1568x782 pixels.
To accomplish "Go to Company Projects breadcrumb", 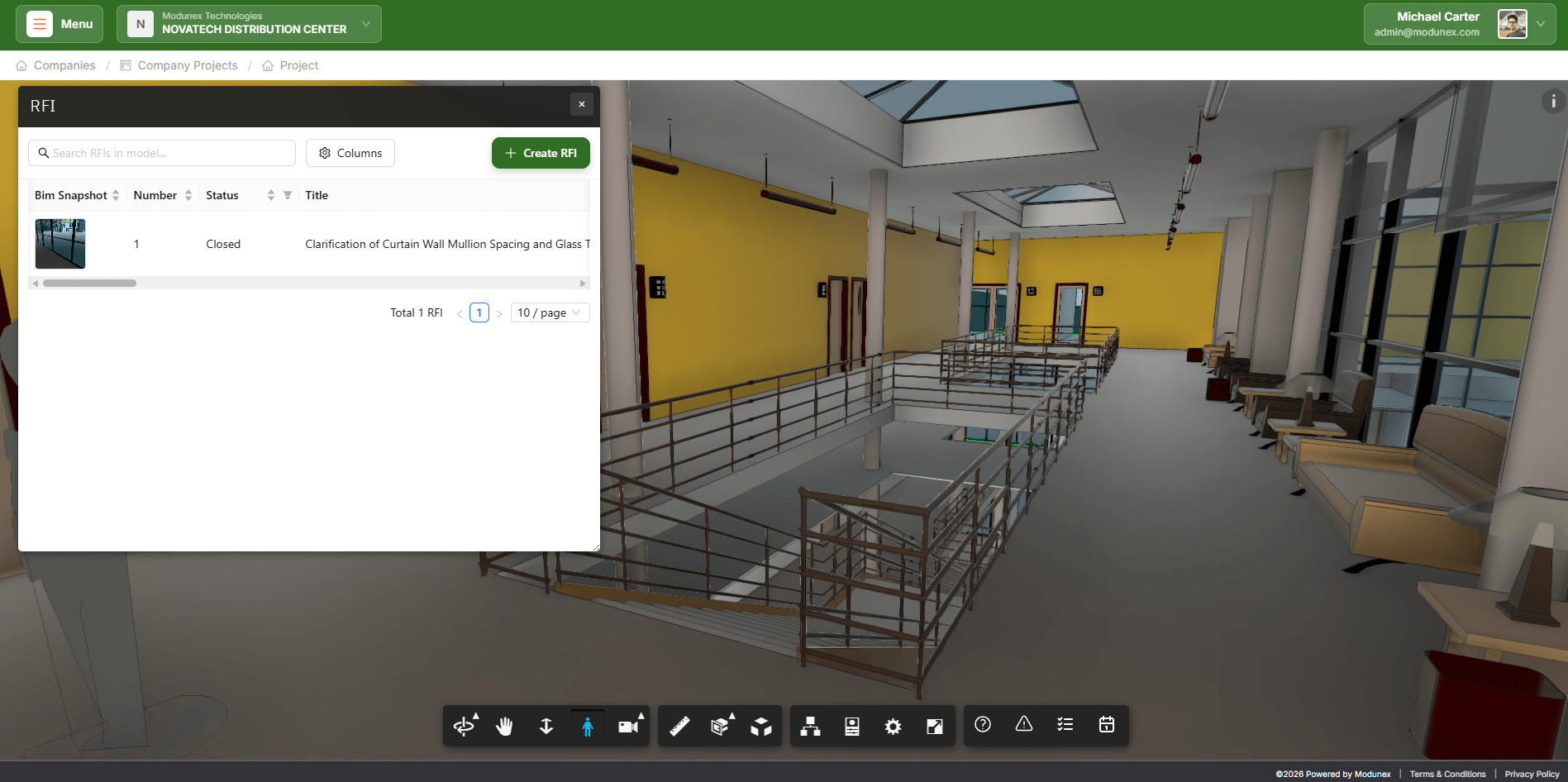I will 188,65.
